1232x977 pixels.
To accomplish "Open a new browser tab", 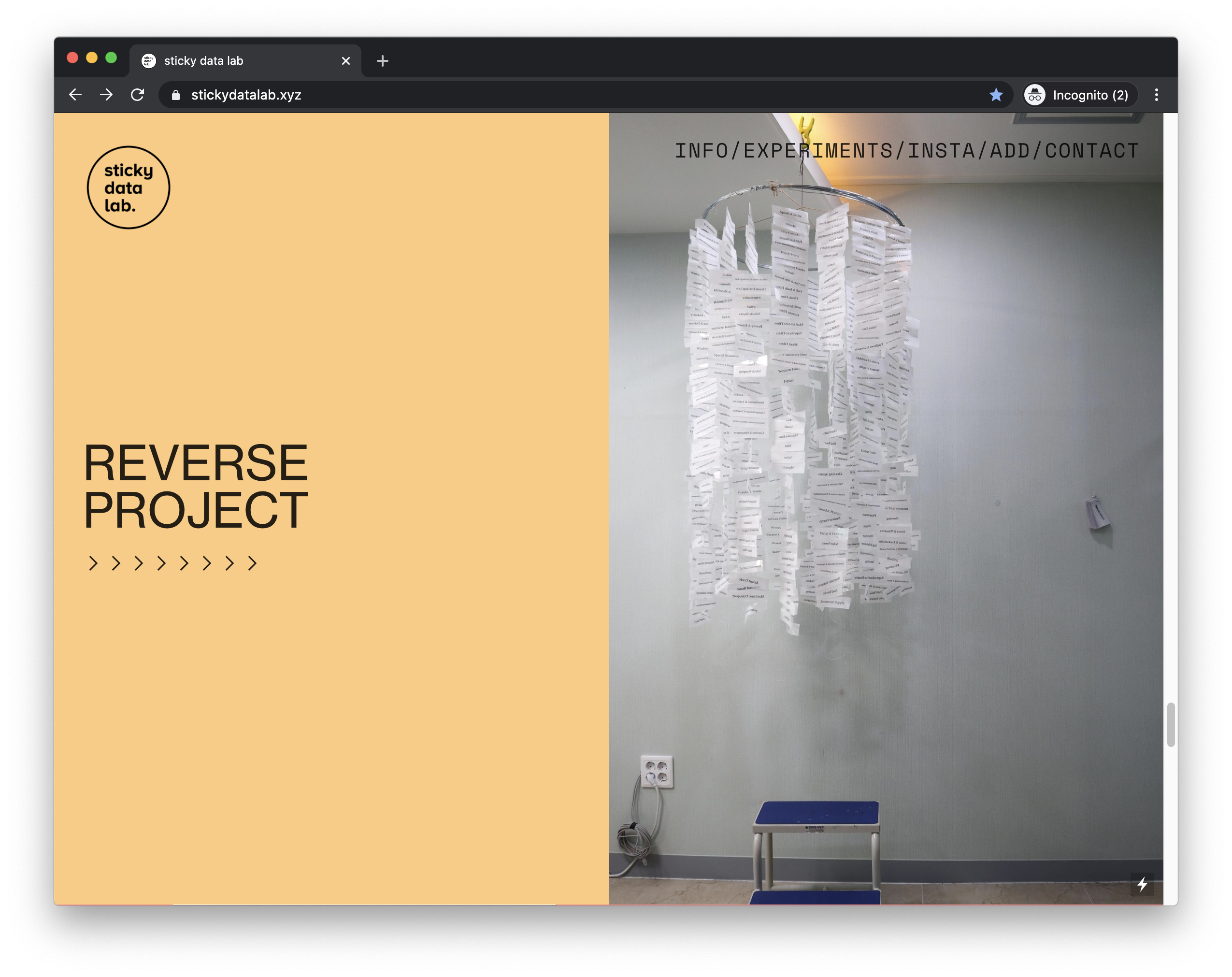I will point(382,60).
